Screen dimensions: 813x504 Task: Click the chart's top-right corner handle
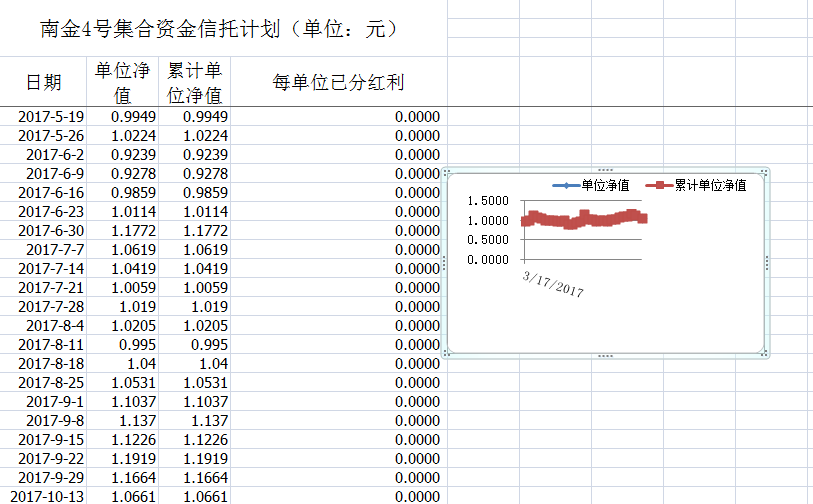(x=765, y=172)
